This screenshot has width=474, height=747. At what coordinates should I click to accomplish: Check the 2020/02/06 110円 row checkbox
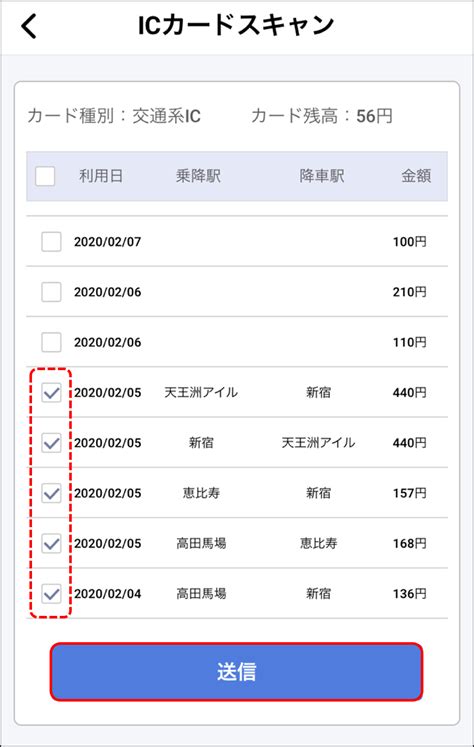[x=51, y=342]
